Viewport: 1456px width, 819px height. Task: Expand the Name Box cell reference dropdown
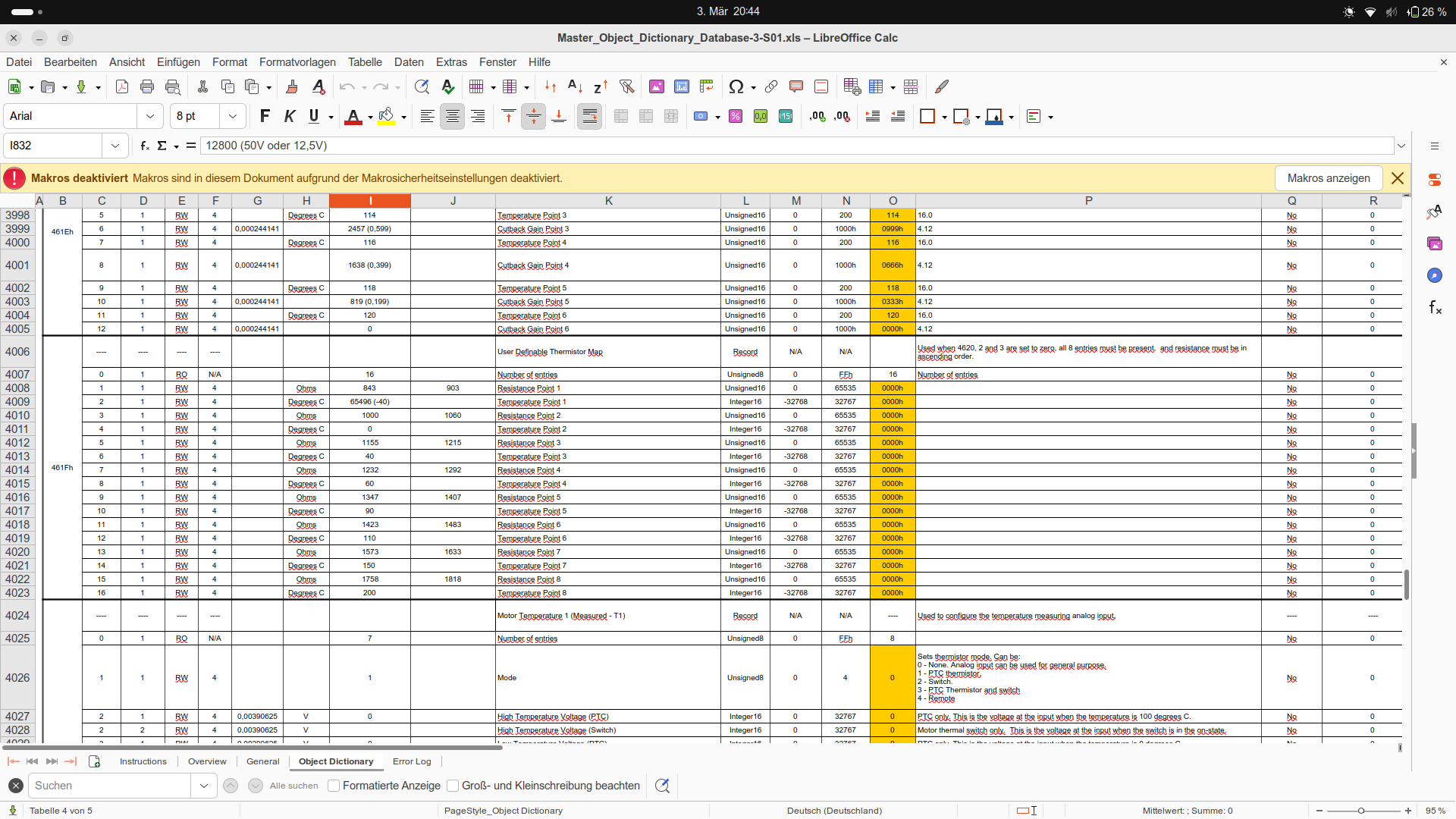pos(115,146)
